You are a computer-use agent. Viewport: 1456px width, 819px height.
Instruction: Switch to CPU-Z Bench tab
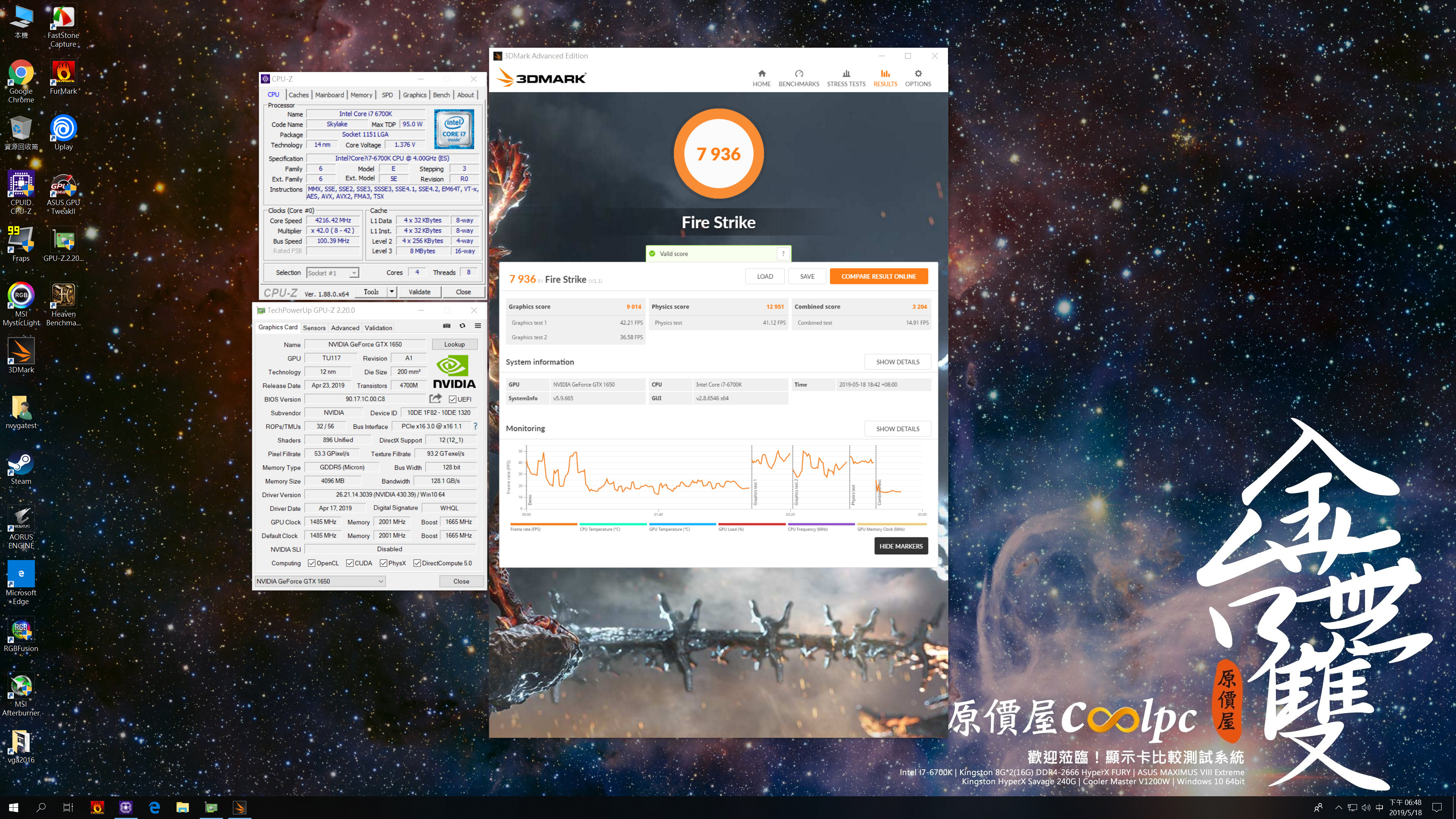tap(441, 95)
